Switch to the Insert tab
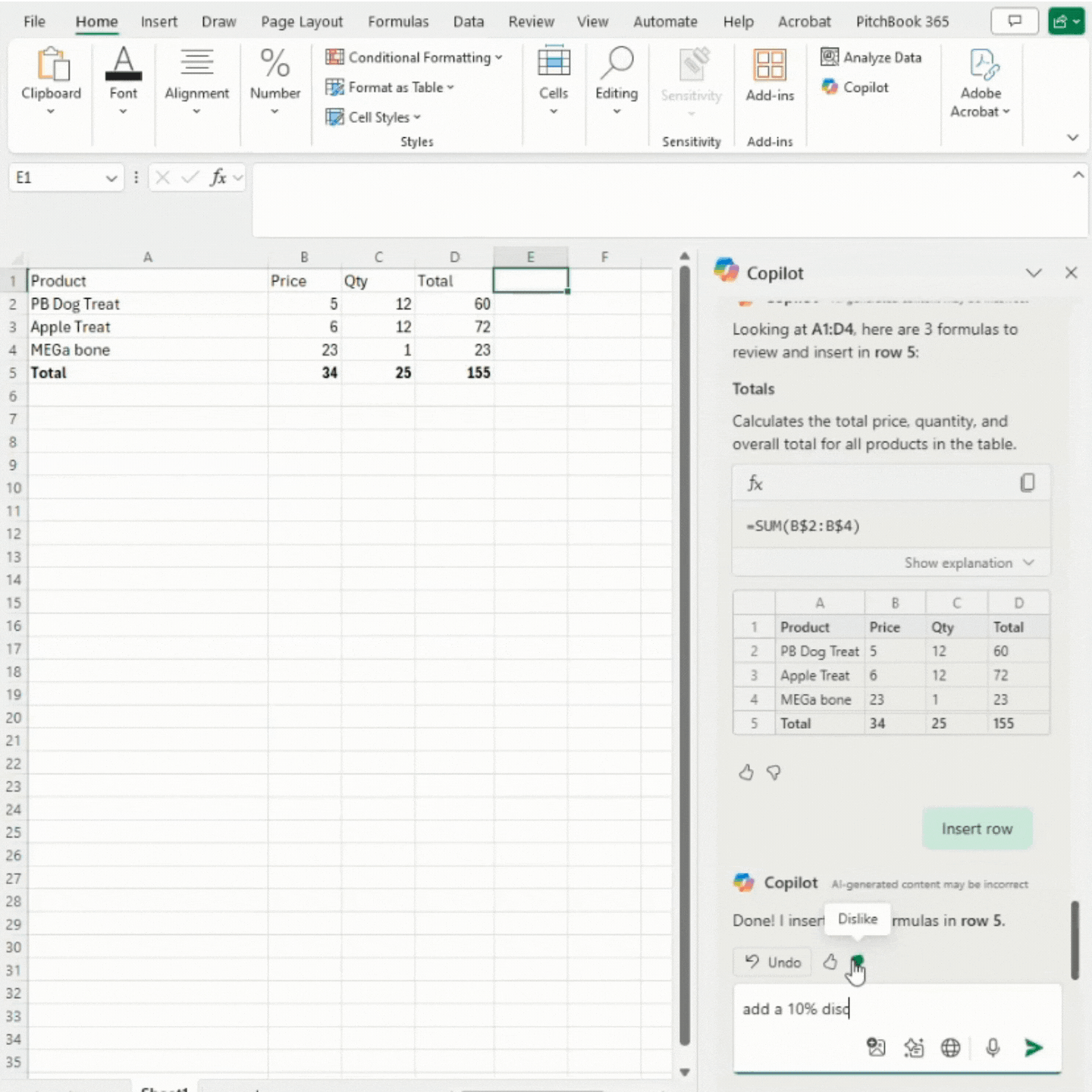Image resolution: width=1092 pixels, height=1092 pixels. click(158, 21)
